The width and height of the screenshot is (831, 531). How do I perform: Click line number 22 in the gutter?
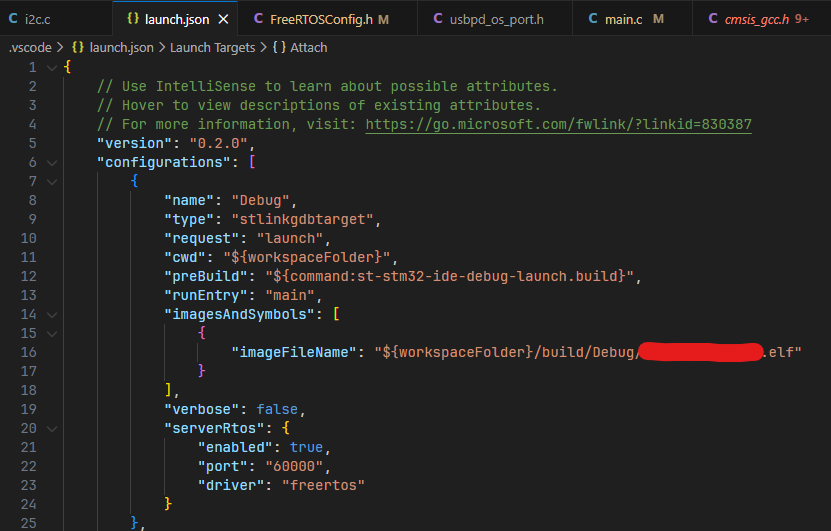point(29,466)
